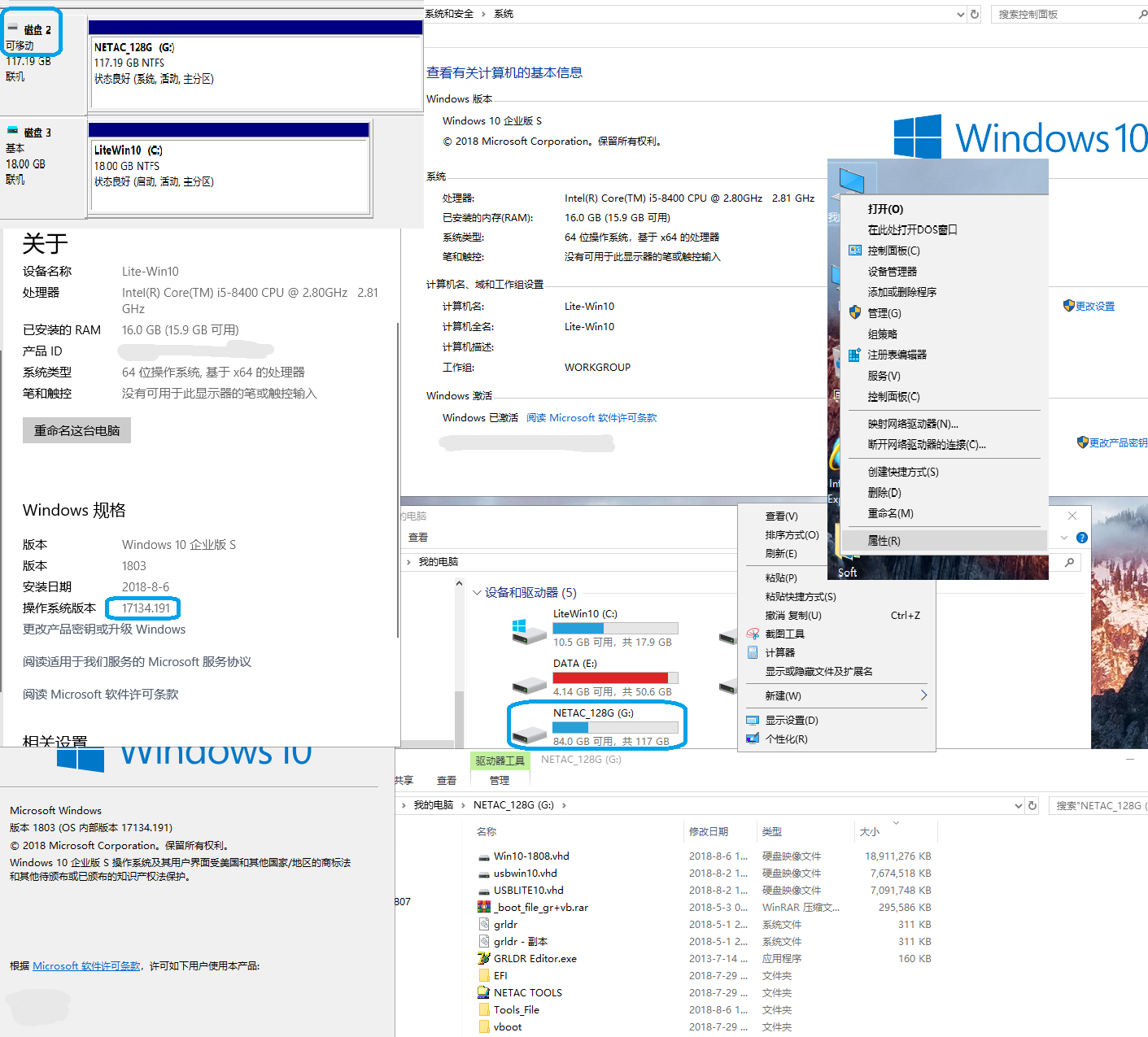
Task: Click the blue 阅读 Microsoft 软件许可条款 link in Control Panel
Action: coord(591,418)
